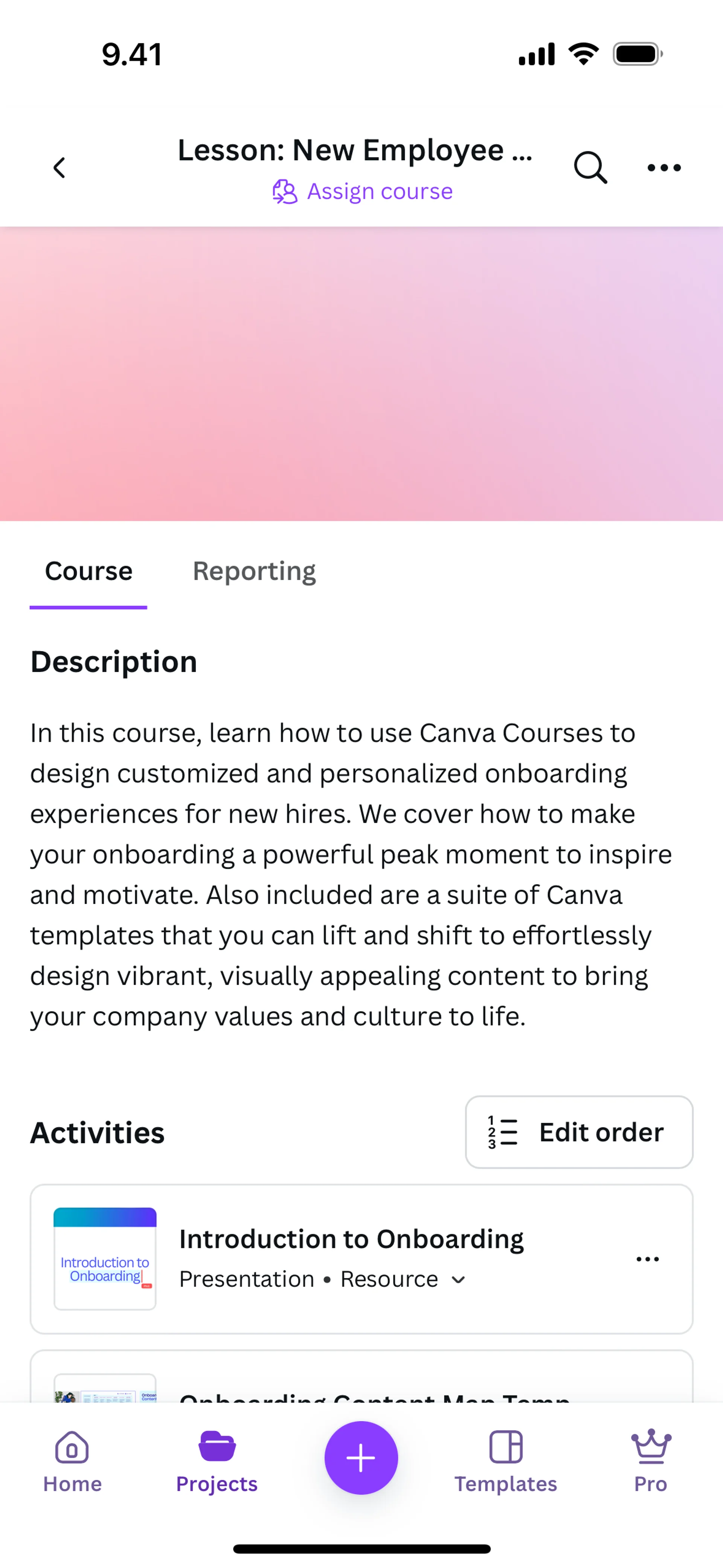This screenshot has width=723, height=1568.
Task: Tap the purple plus create button
Action: tap(361, 1458)
